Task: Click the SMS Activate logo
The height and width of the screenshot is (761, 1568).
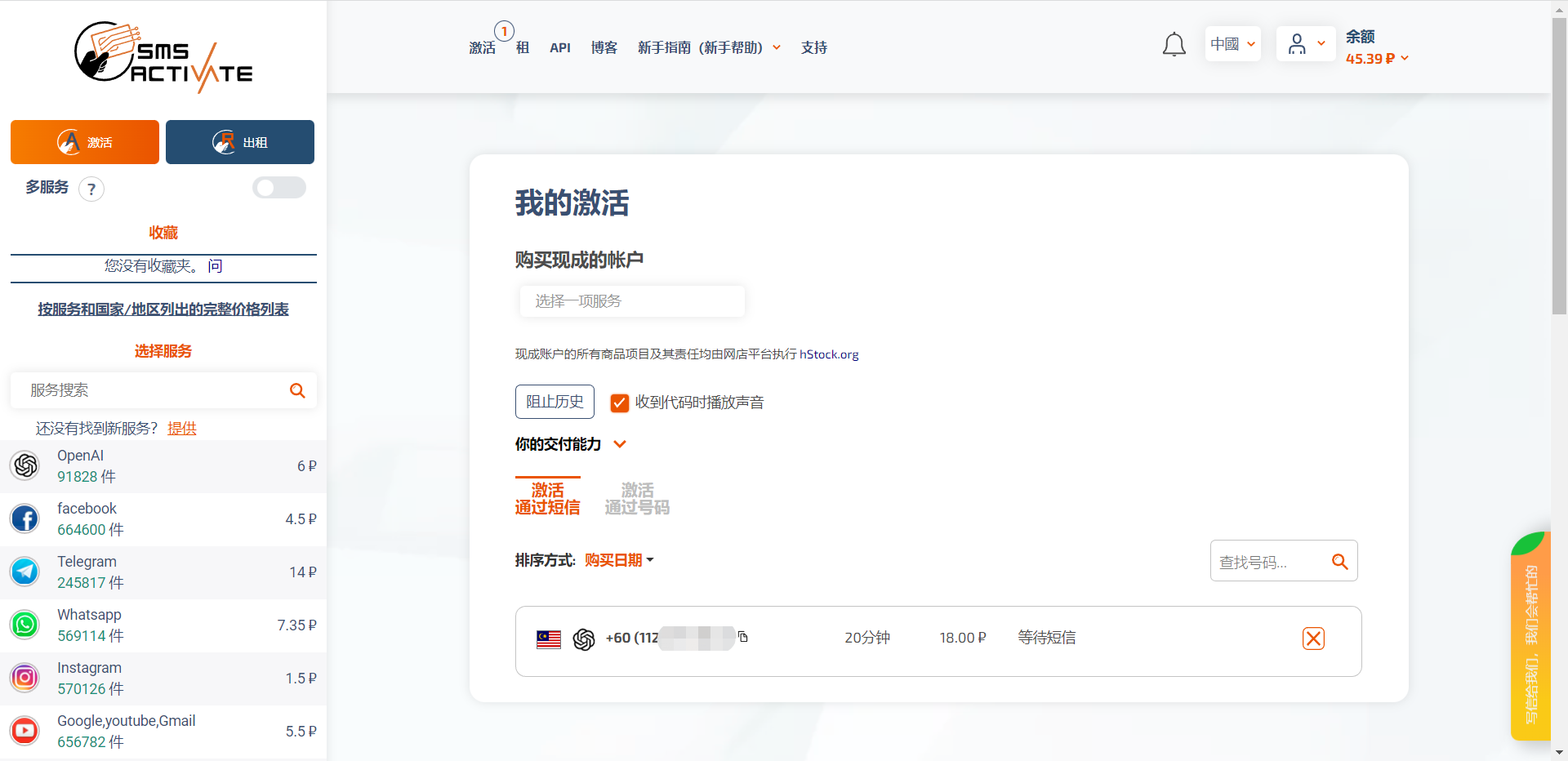Action: [163, 56]
